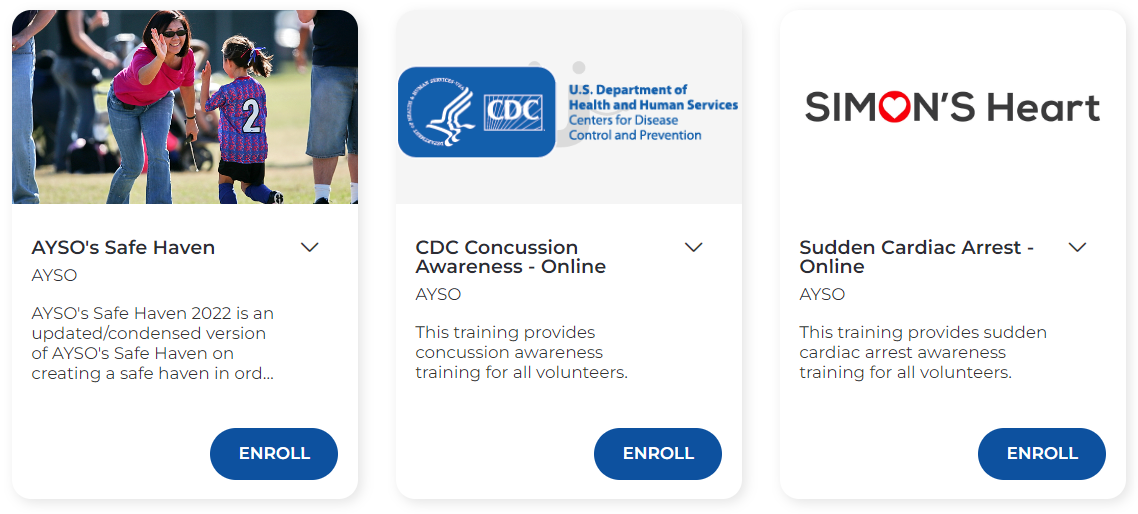
Task: Open the soccer high-five photo thumbnail
Action: [x=185, y=107]
